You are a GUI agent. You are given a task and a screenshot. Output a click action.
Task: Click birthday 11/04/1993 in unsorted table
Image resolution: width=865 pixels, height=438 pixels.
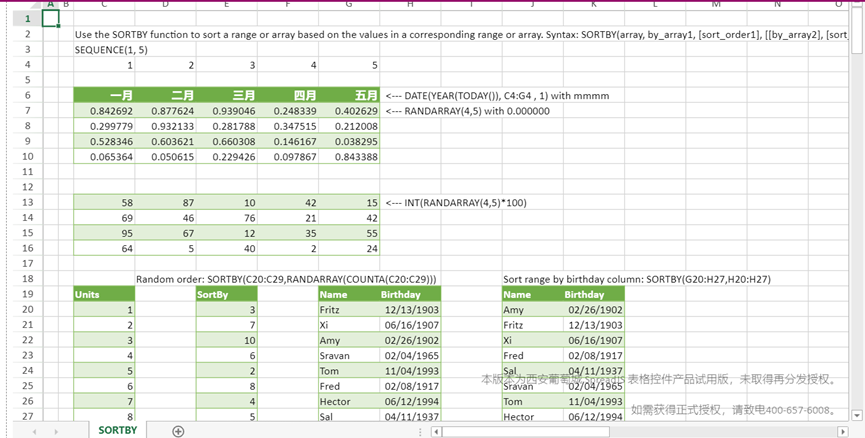click(410, 371)
